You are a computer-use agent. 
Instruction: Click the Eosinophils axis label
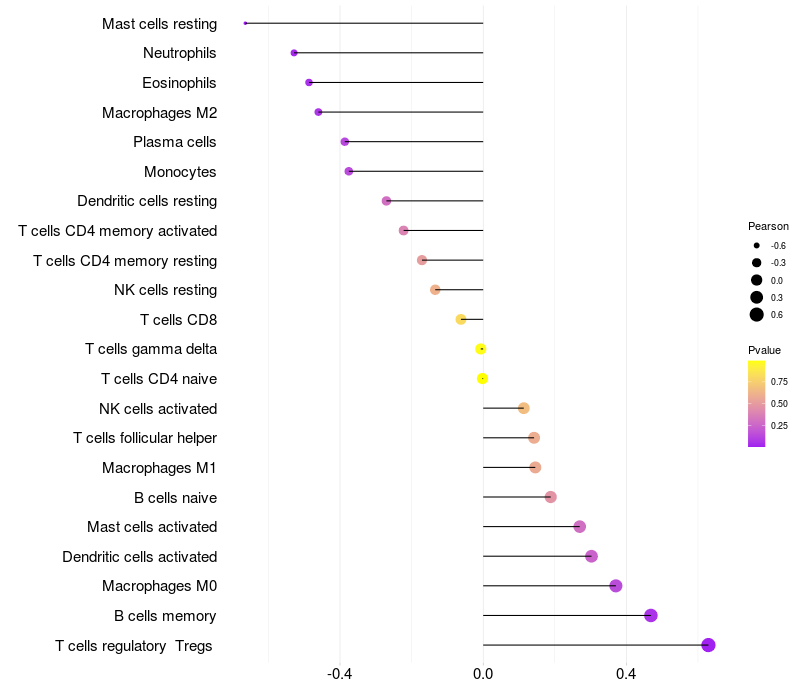(x=179, y=83)
